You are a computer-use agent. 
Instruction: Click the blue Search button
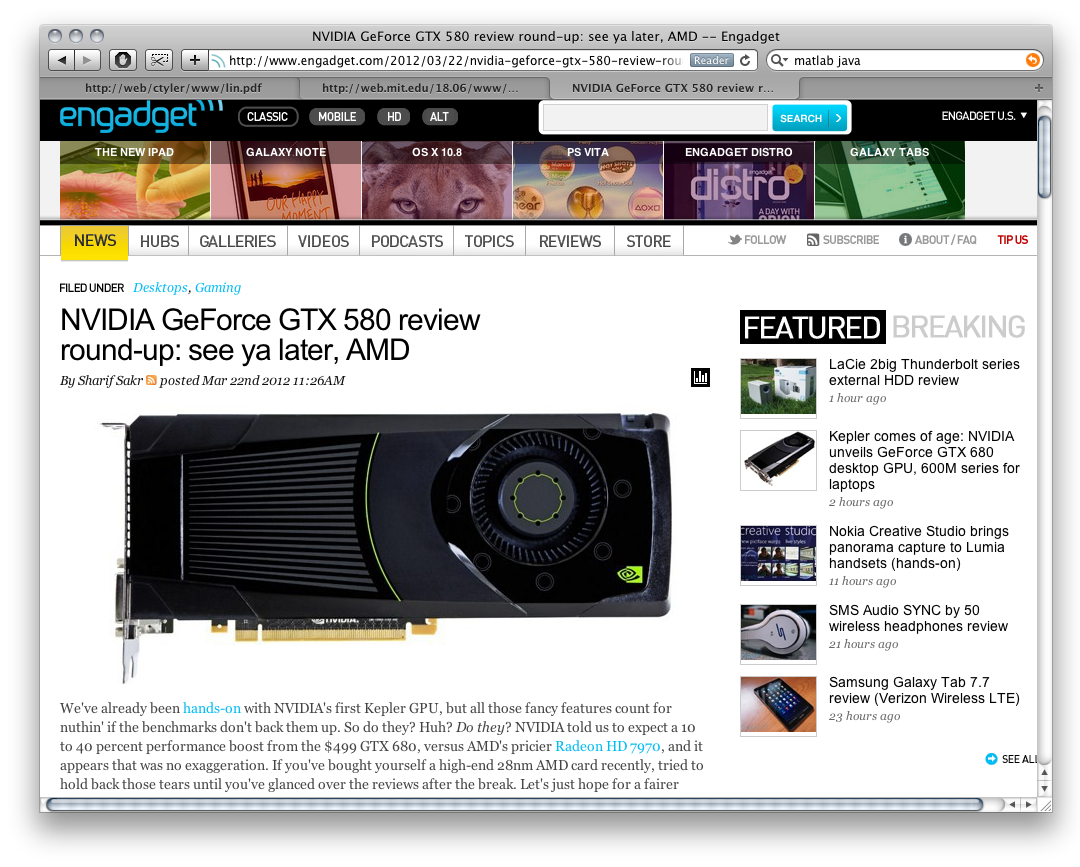tap(809, 118)
